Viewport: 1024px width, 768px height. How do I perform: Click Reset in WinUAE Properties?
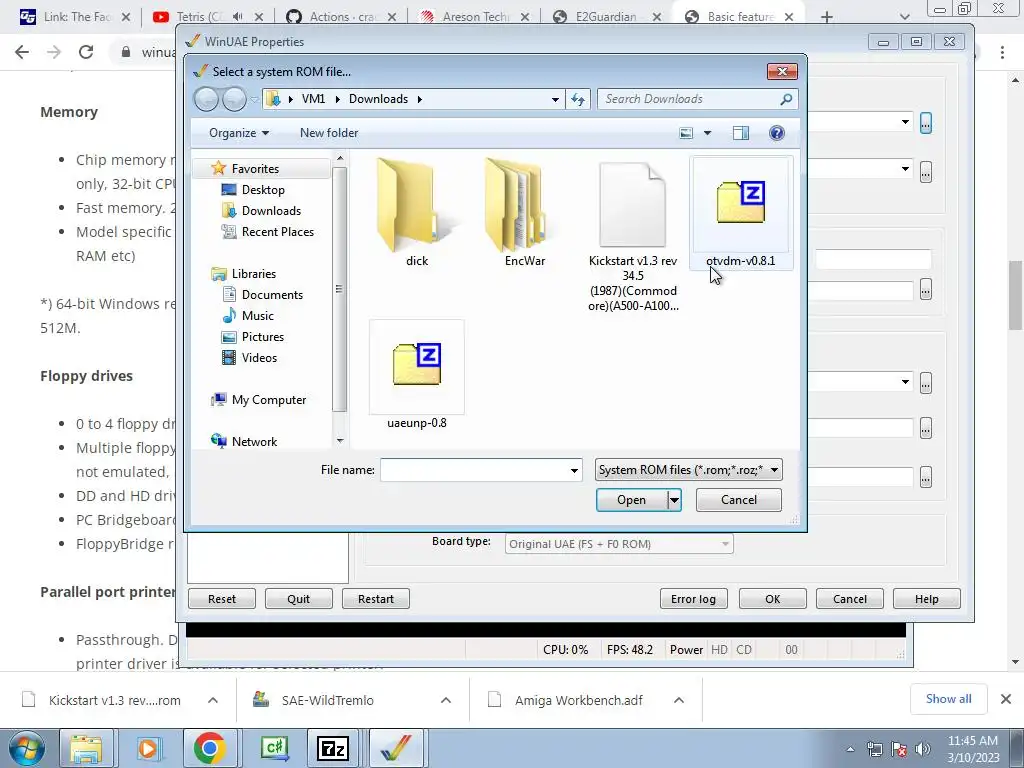(x=222, y=599)
